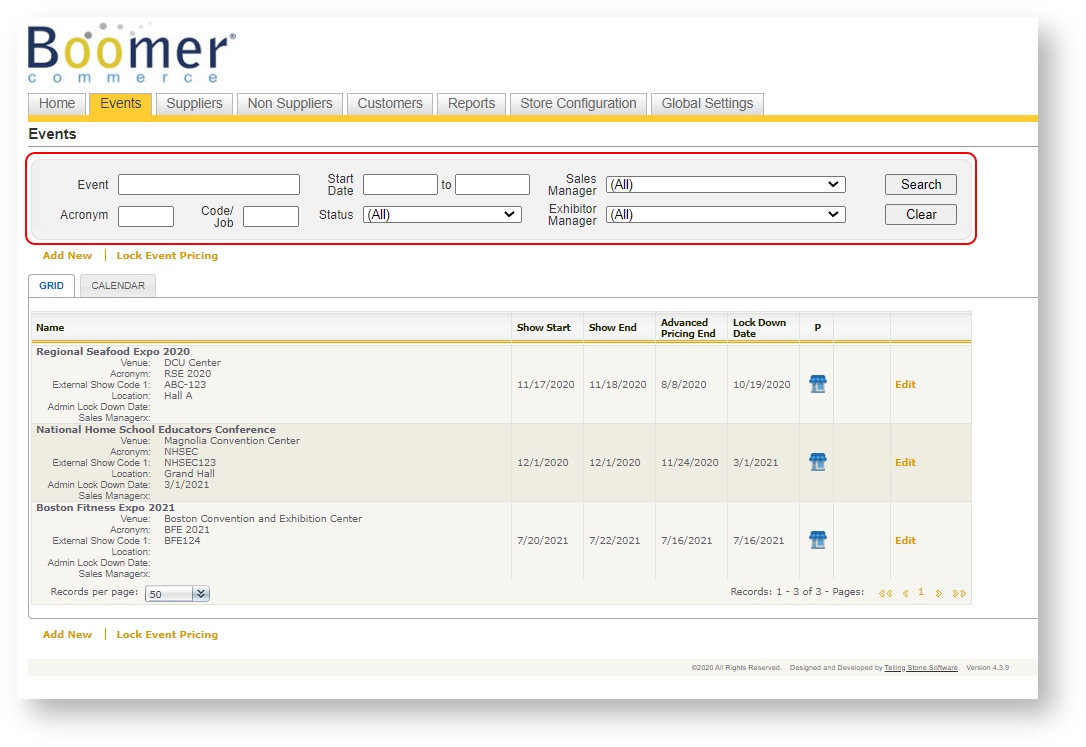Image resolution: width=1086 pixels, height=747 pixels.
Task: Edit the Boston Fitness Expo 2021 event
Action: [905, 541]
